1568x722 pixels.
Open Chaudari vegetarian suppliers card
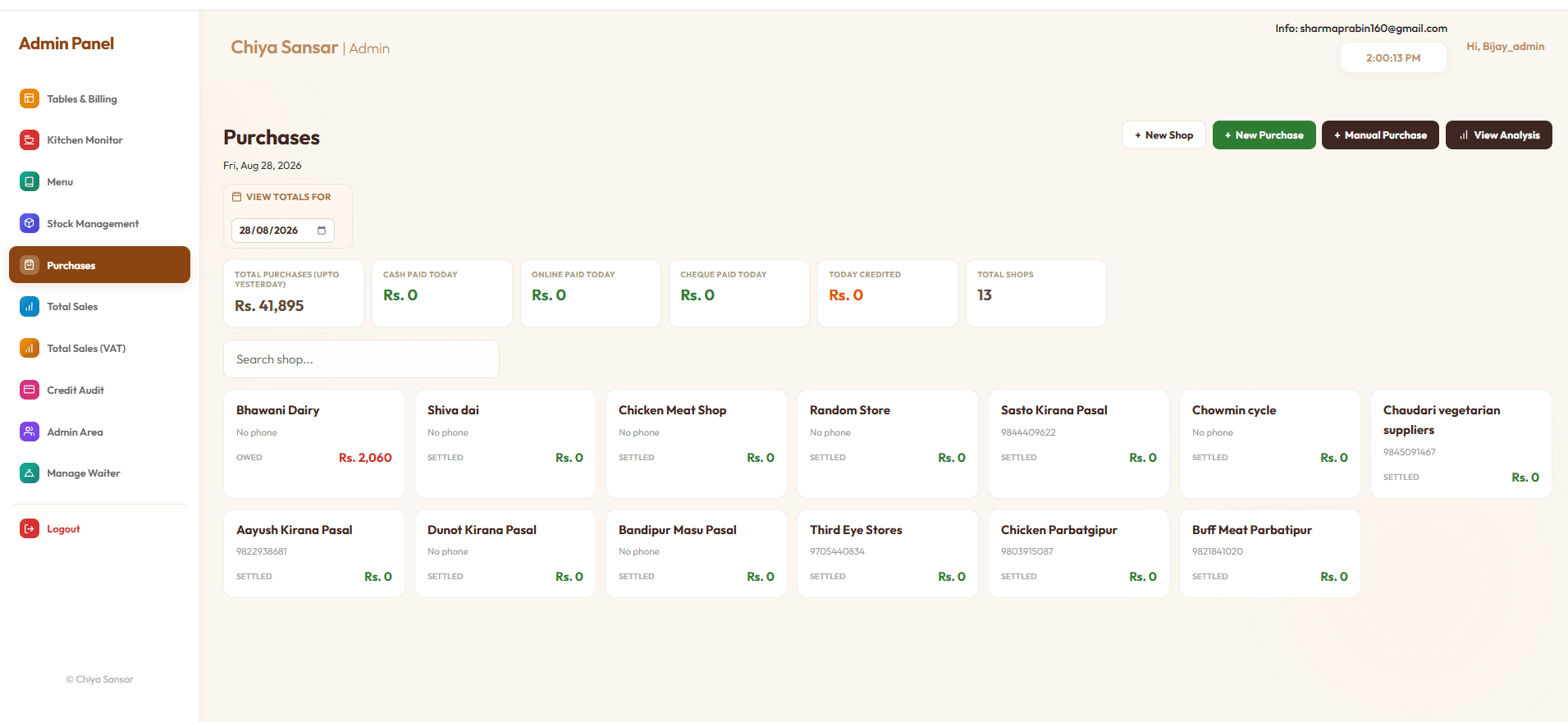(x=1461, y=444)
